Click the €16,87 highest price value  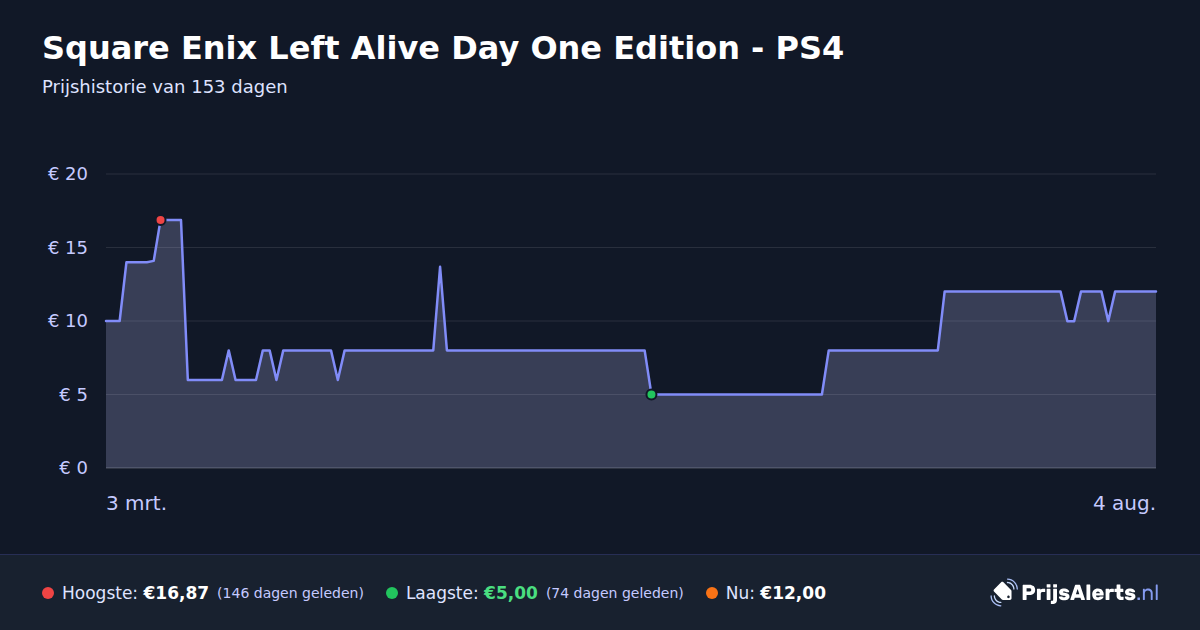point(176,593)
